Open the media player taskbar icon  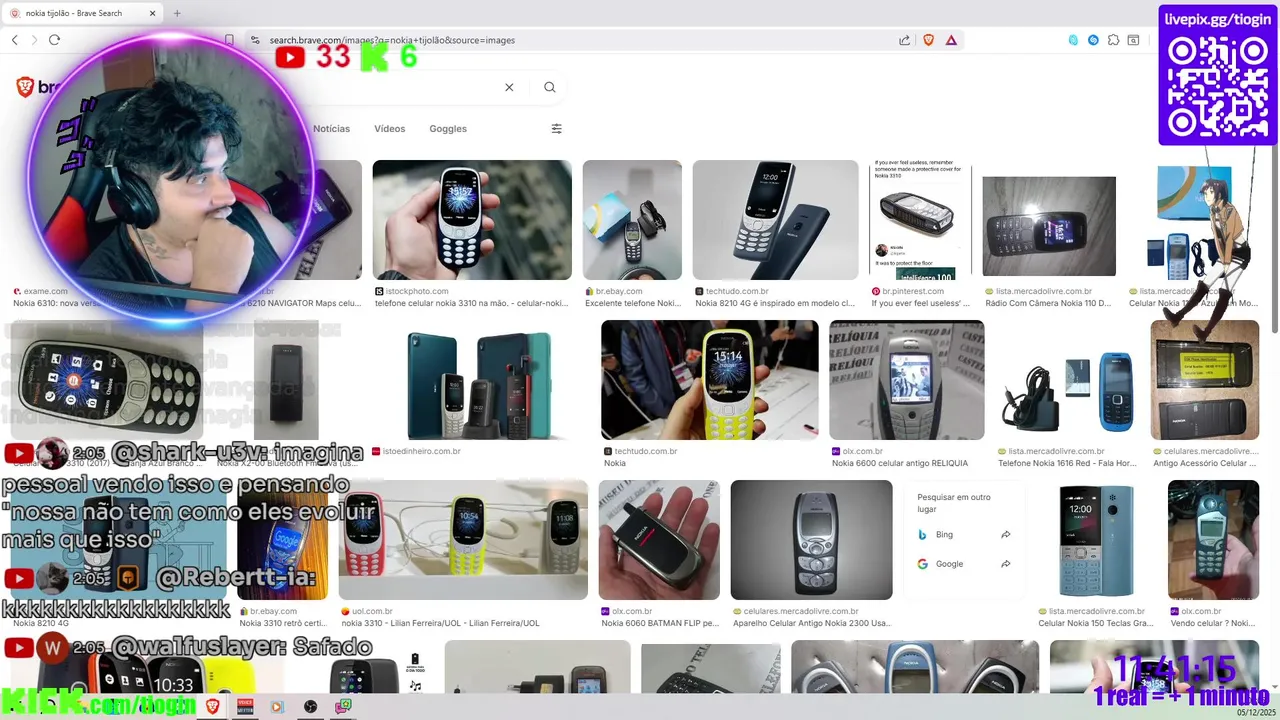point(278,706)
